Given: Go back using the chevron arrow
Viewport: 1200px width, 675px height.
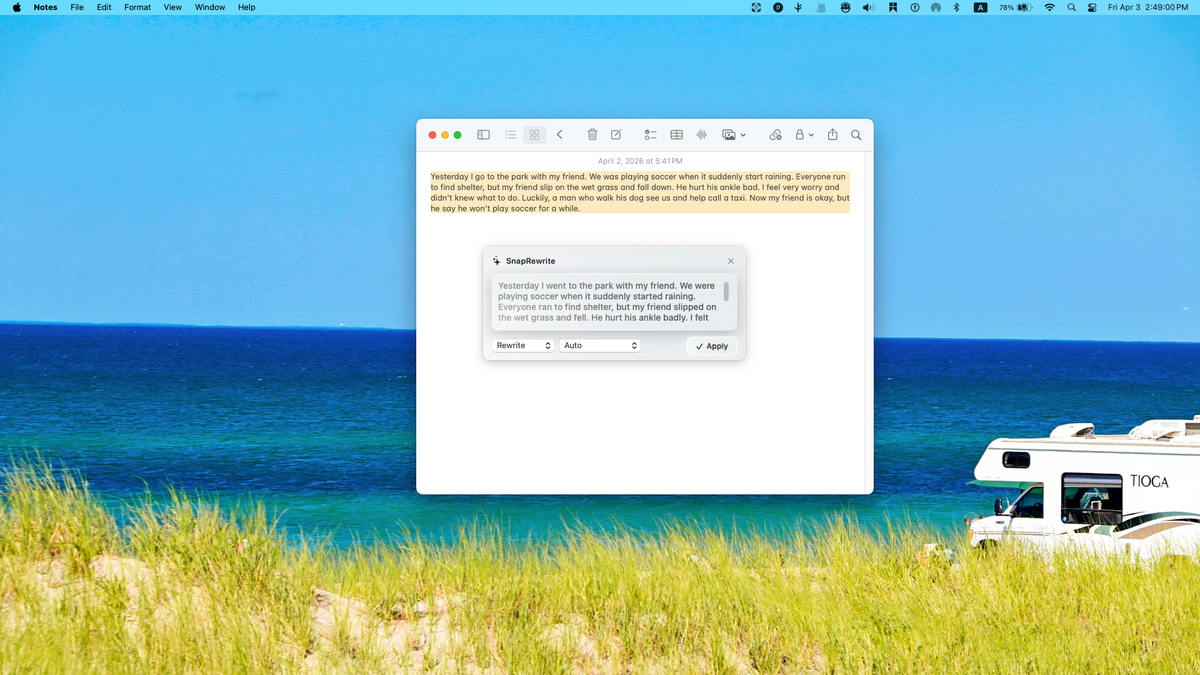Looking at the screenshot, I should (x=559, y=134).
